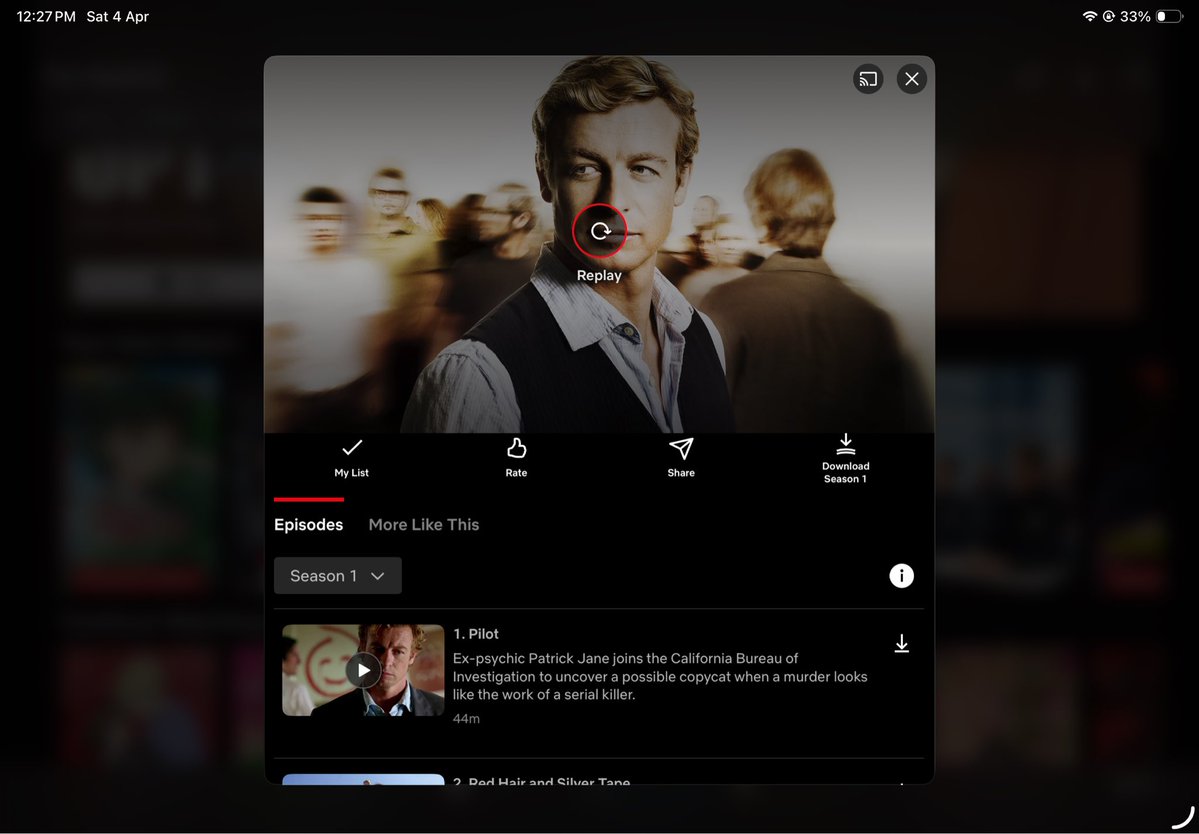Image resolution: width=1199 pixels, height=834 pixels.
Task: Play the Pilot episode thumbnail
Action: click(x=363, y=670)
